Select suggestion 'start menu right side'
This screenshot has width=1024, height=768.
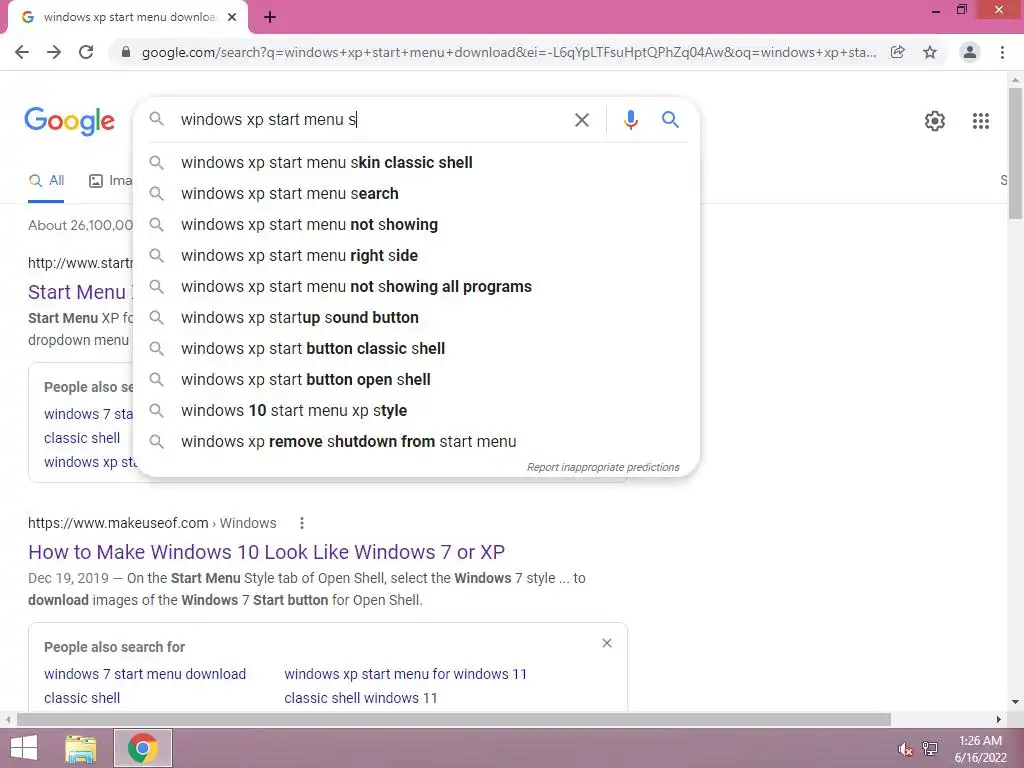(x=417, y=255)
